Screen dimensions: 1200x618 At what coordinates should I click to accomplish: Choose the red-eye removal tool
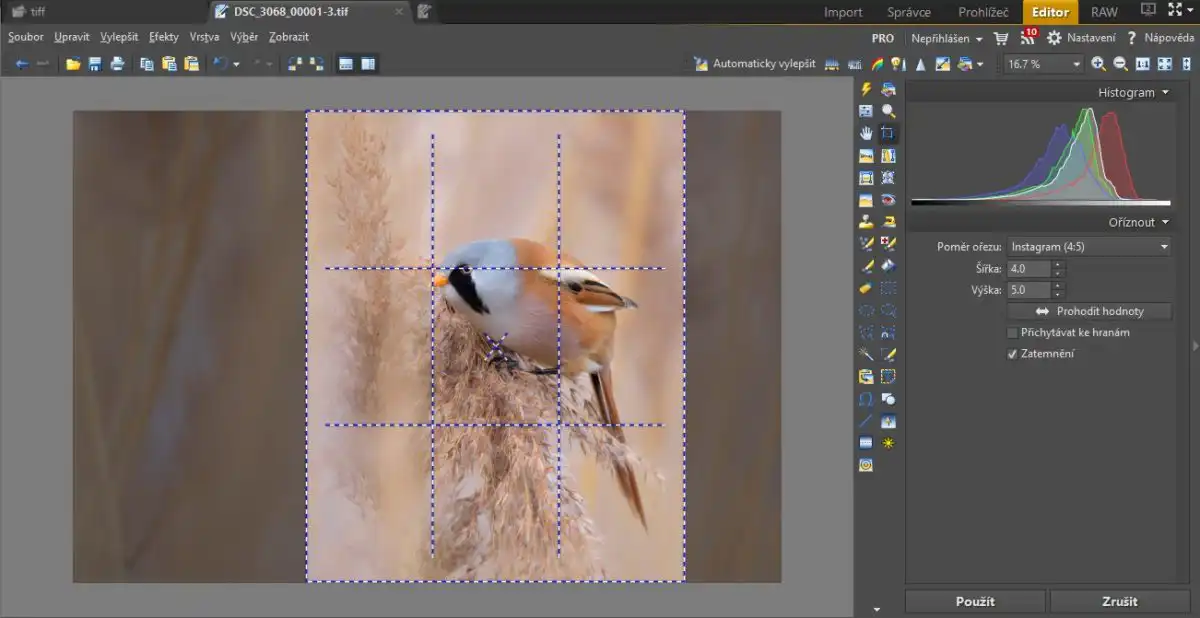pyautogui.click(x=888, y=200)
